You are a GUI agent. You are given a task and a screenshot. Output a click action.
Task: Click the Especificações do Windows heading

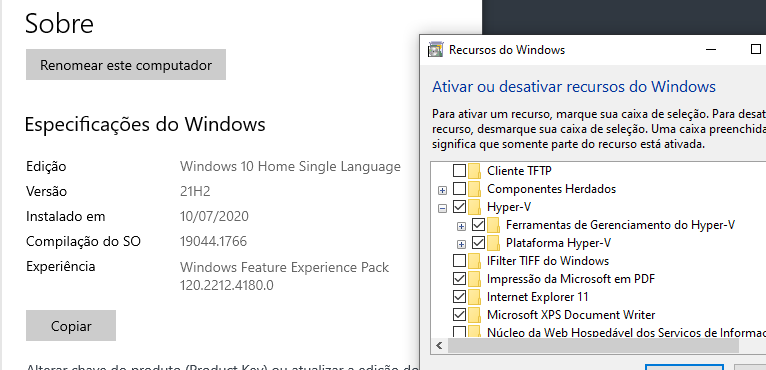point(145,124)
